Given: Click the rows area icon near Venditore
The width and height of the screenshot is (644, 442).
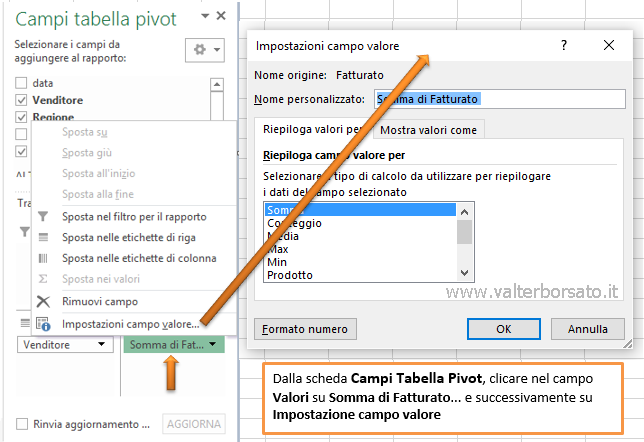Looking at the screenshot, I should (x=25, y=323).
